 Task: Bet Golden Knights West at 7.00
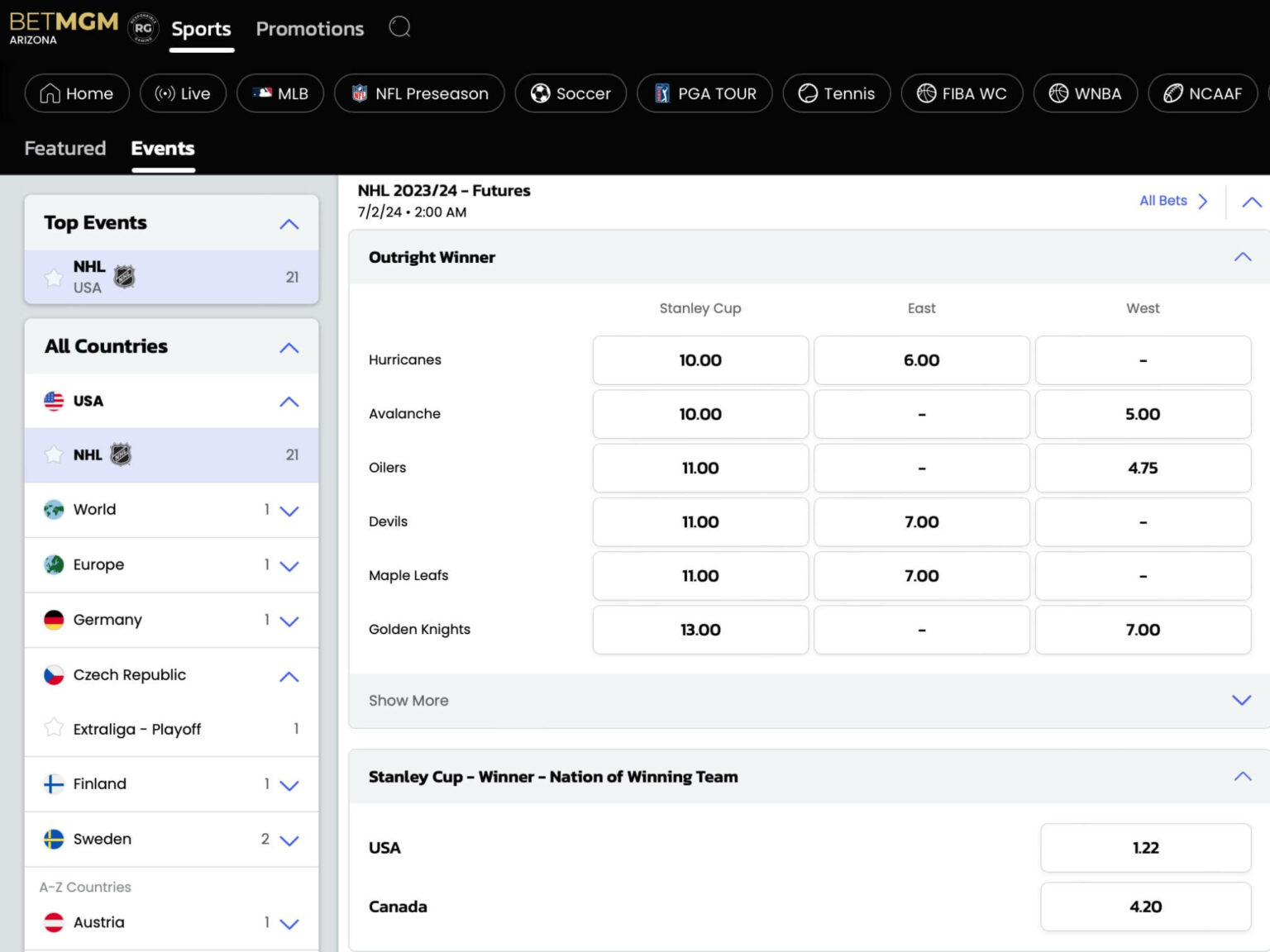pos(1143,630)
